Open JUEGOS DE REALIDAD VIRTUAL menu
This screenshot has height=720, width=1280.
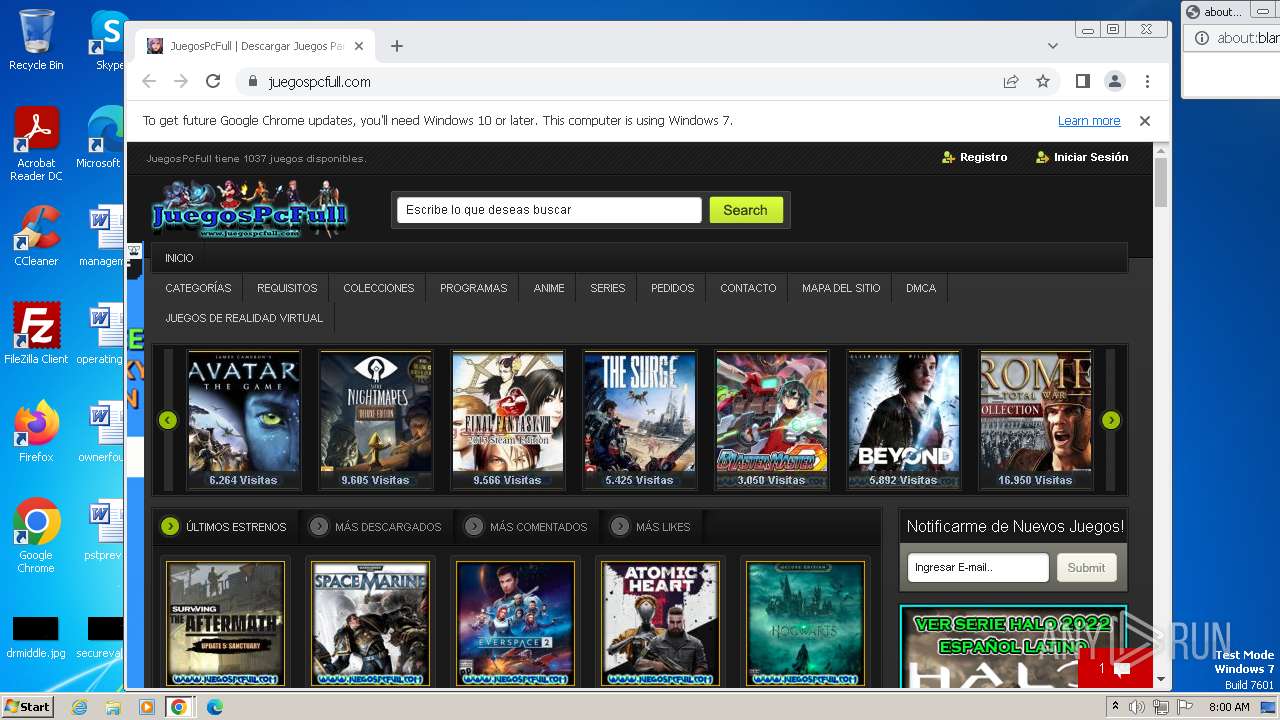[x=244, y=318]
